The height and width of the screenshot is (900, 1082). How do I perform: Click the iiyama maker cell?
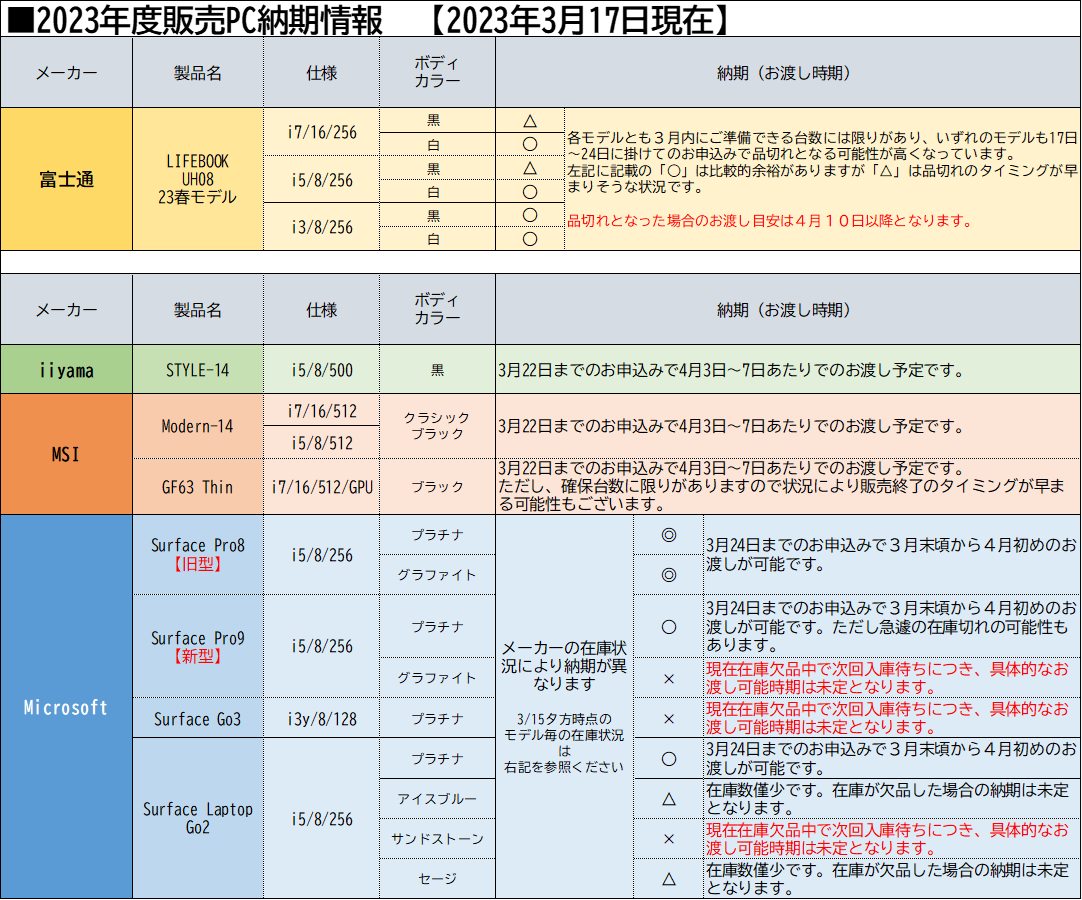[66, 369]
